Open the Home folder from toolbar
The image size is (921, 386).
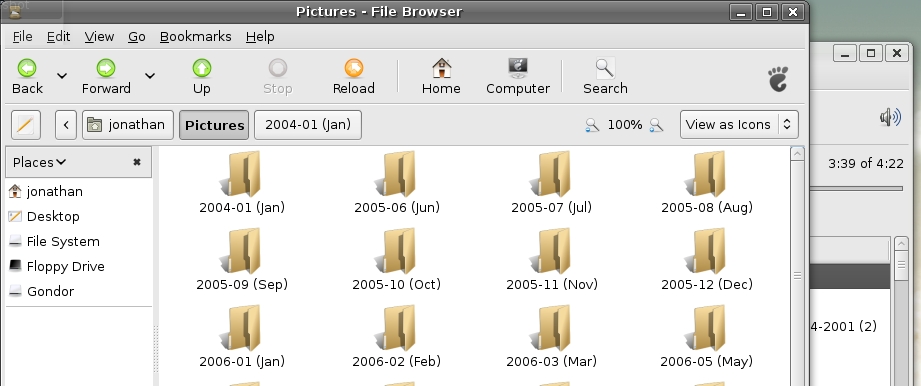click(441, 69)
